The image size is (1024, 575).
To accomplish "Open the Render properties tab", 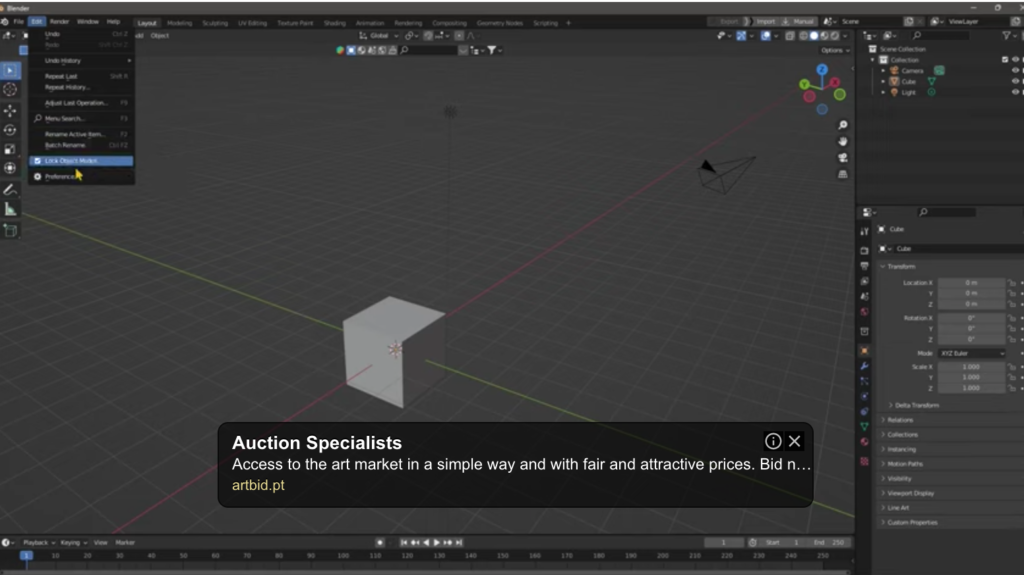I will coord(865,250).
